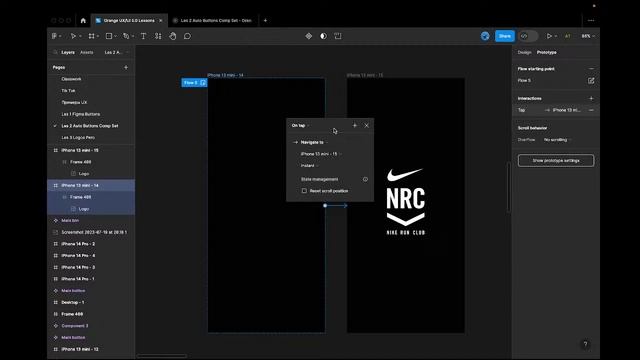The height and width of the screenshot is (360, 640).
Task: Switch to Orange UX/UI 5.0 Lessons tab
Action: click(x=129, y=20)
